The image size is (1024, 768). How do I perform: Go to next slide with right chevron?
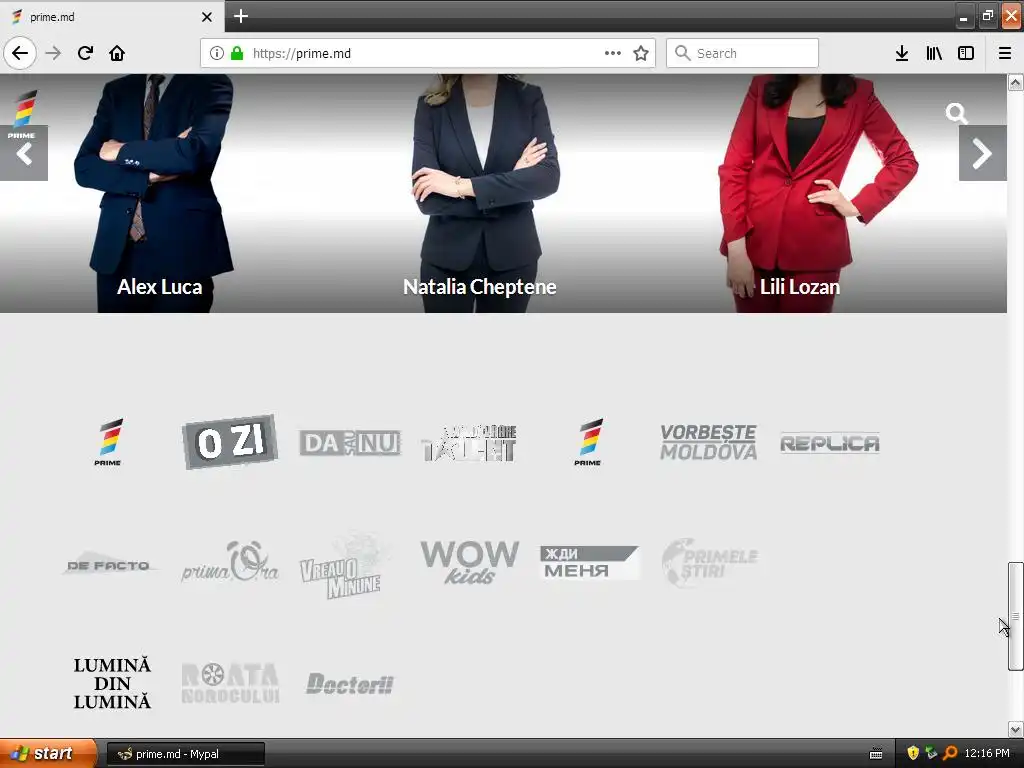pos(982,153)
